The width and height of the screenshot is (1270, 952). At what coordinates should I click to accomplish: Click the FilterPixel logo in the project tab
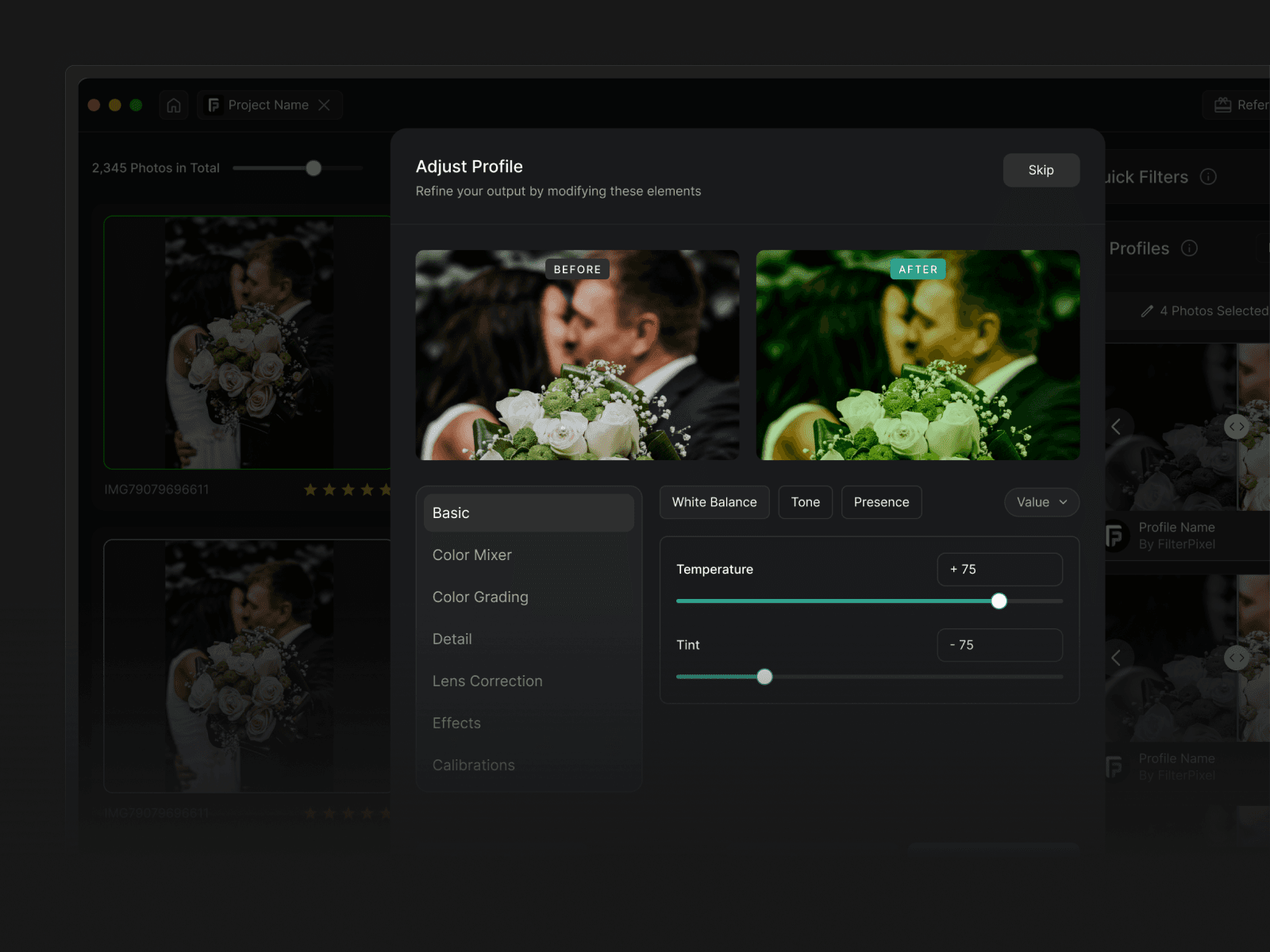214,105
